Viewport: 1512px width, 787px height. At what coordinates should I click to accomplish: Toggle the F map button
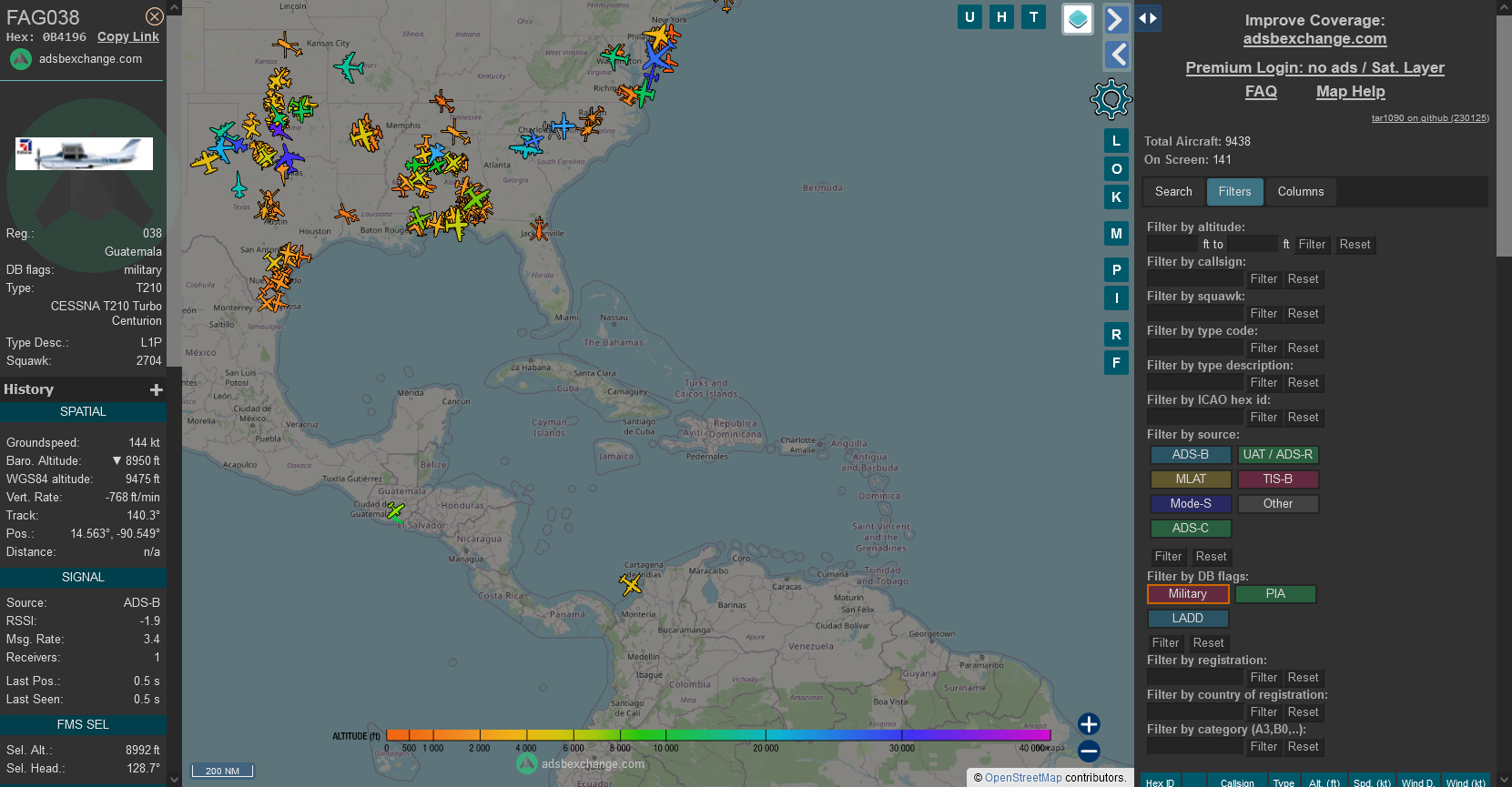click(x=1116, y=363)
